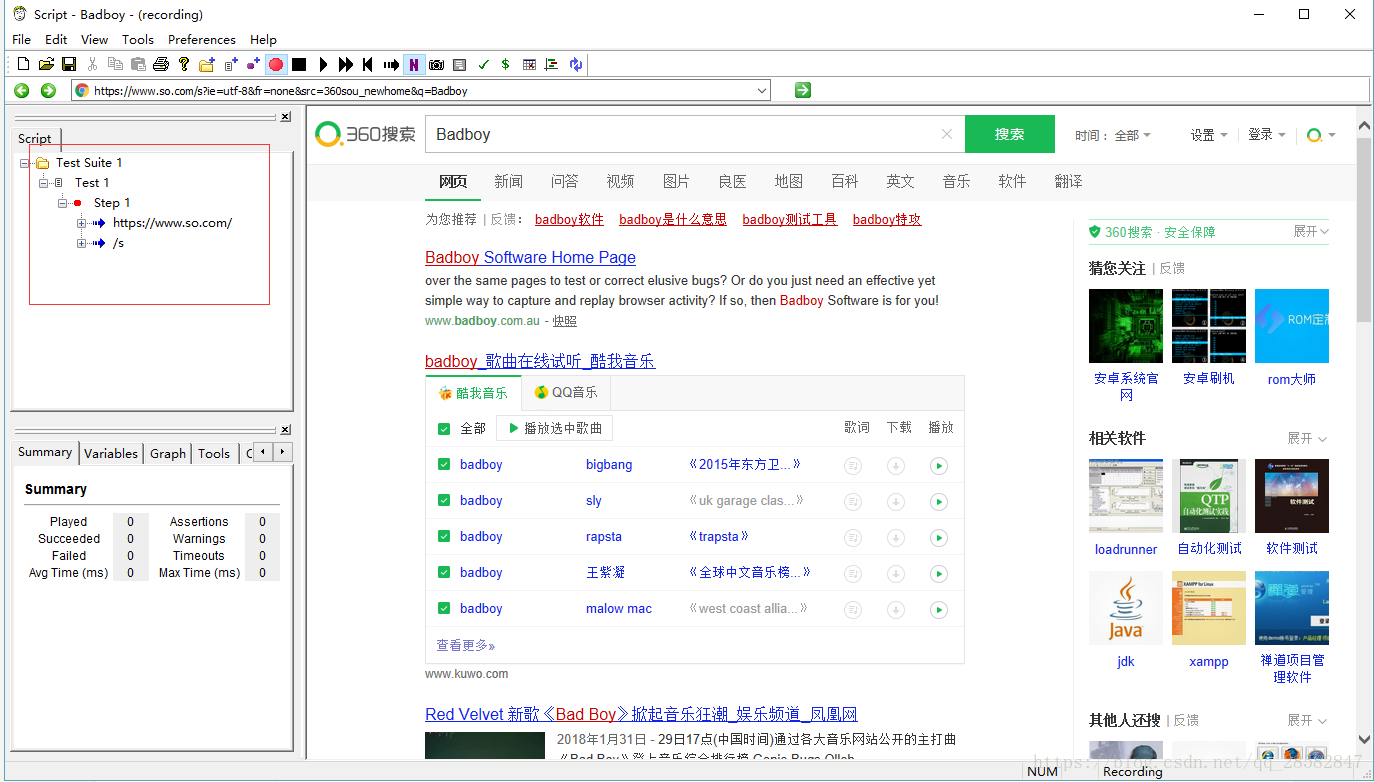This screenshot has height=782, width=1374.
Task: Uncheck the badboy malow mac song checkbox
Action: tap(444, 609)
